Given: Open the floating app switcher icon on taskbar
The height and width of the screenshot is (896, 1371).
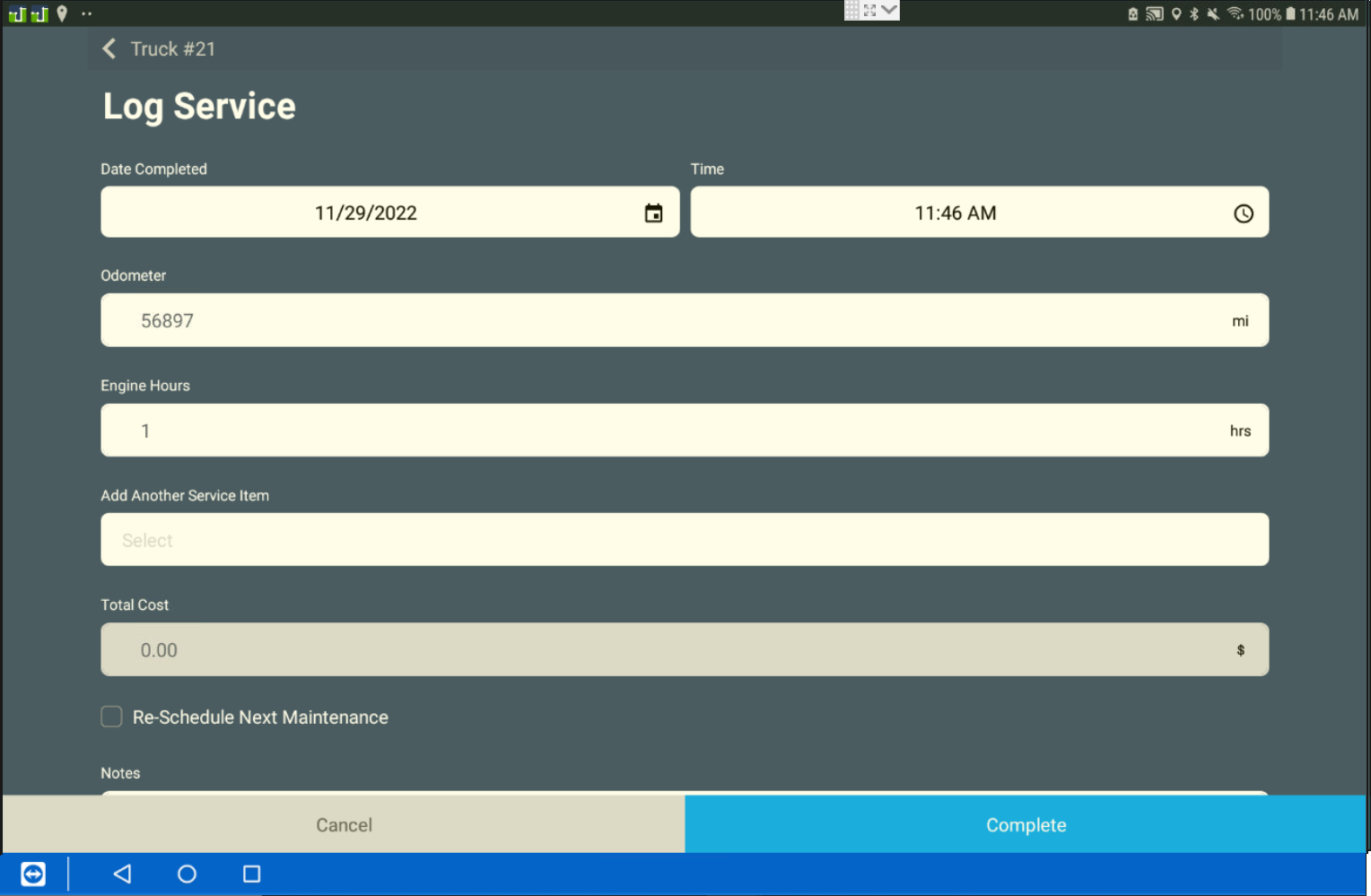Looking at the screenshot, I should coord(31,874).
